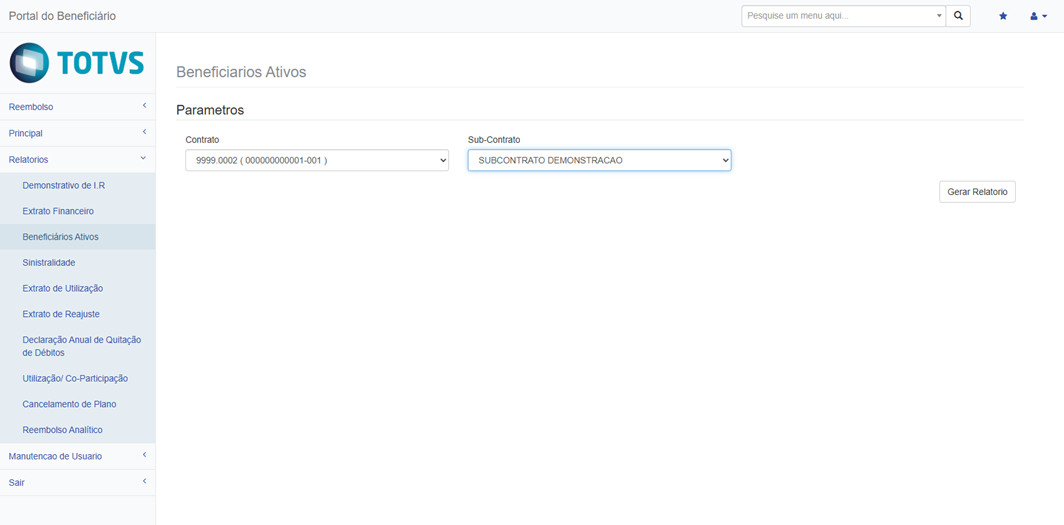Select Cancelamento de Plano item
Viewport: 1064px width, 525px height.
click(x=69, y=404)
